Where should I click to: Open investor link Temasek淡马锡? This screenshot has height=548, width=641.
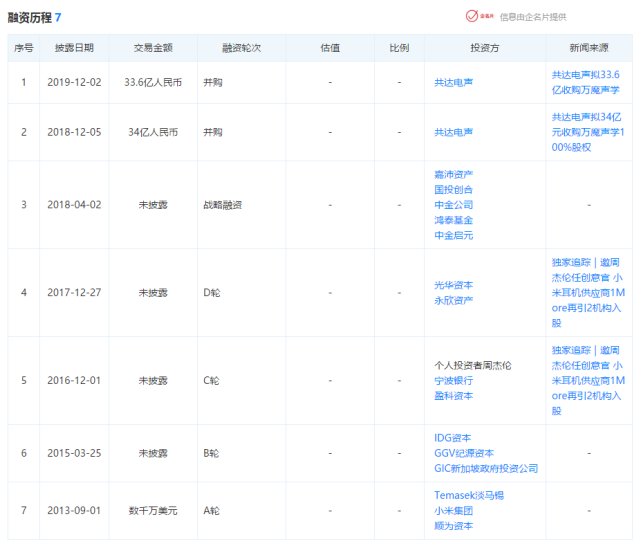469,495
